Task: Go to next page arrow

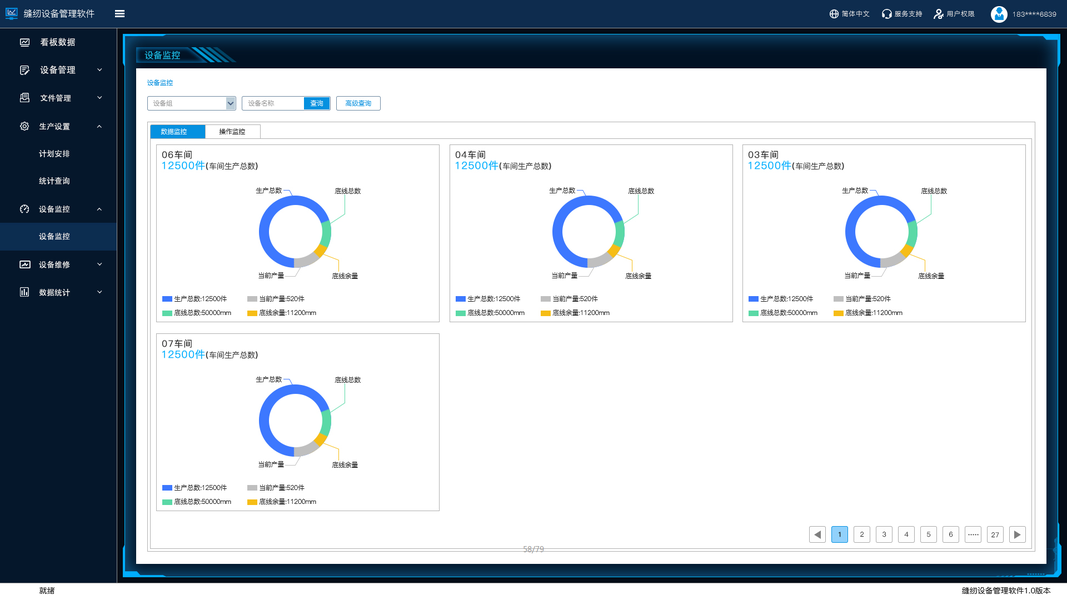Action: [1017, 535]
